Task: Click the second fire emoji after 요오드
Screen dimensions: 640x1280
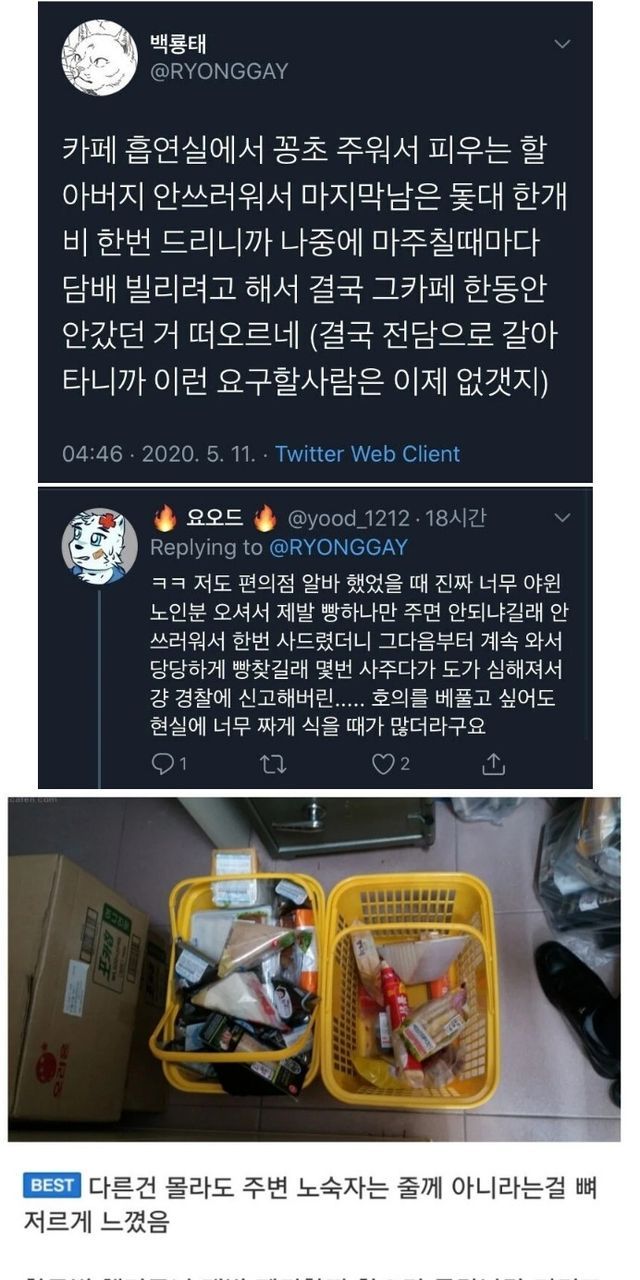Action: tap(265, 517)
